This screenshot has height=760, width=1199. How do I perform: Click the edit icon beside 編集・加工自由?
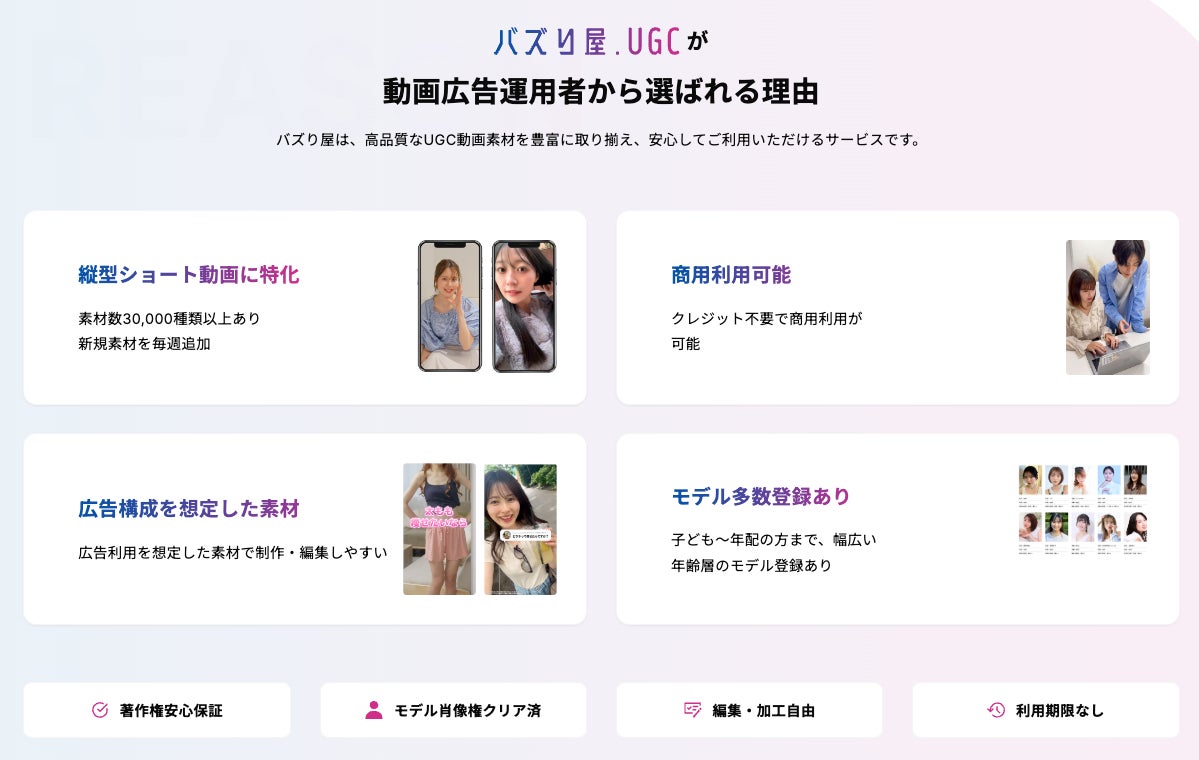coord(692,710)
